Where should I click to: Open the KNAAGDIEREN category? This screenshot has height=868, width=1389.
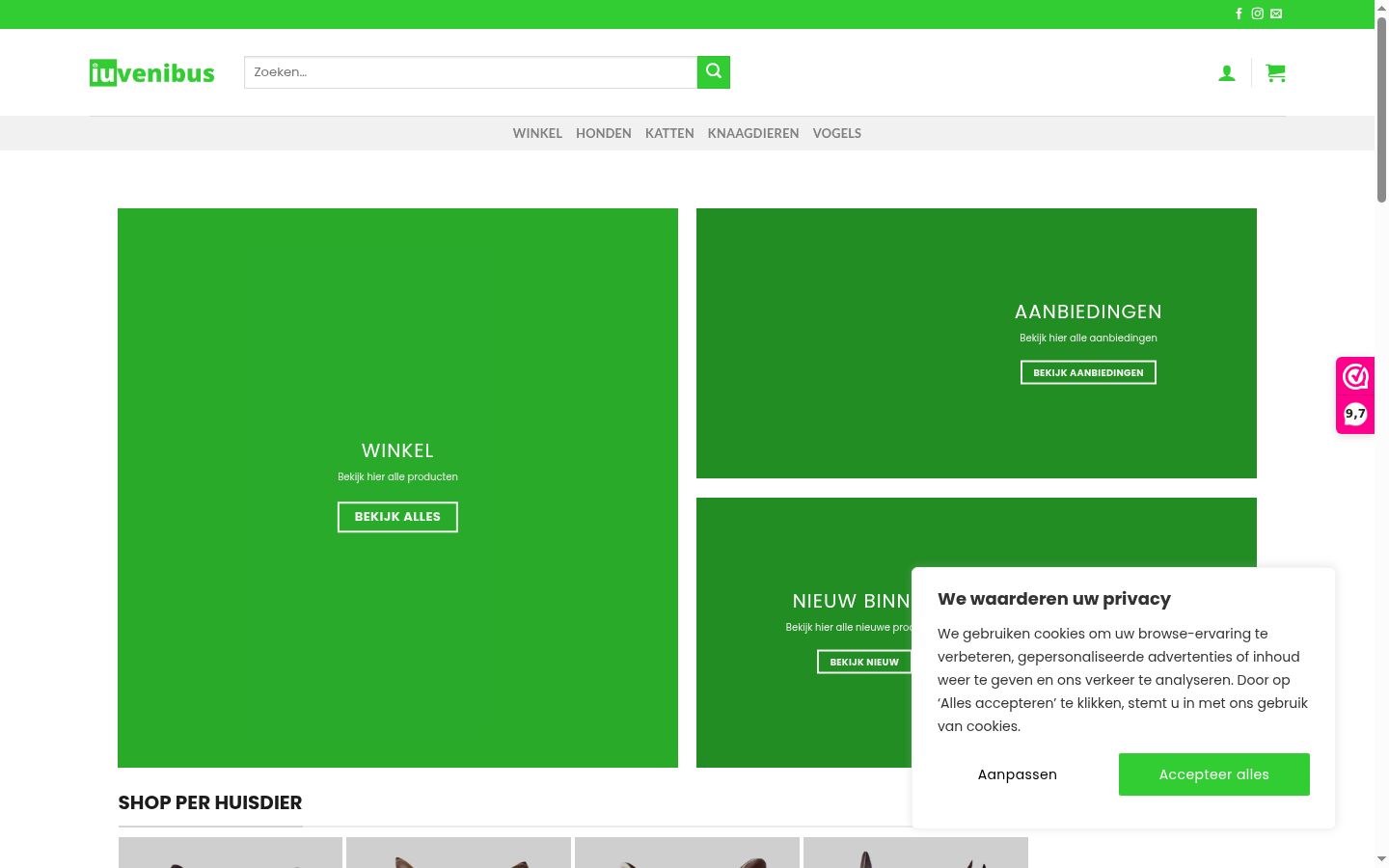click(753, 133)
